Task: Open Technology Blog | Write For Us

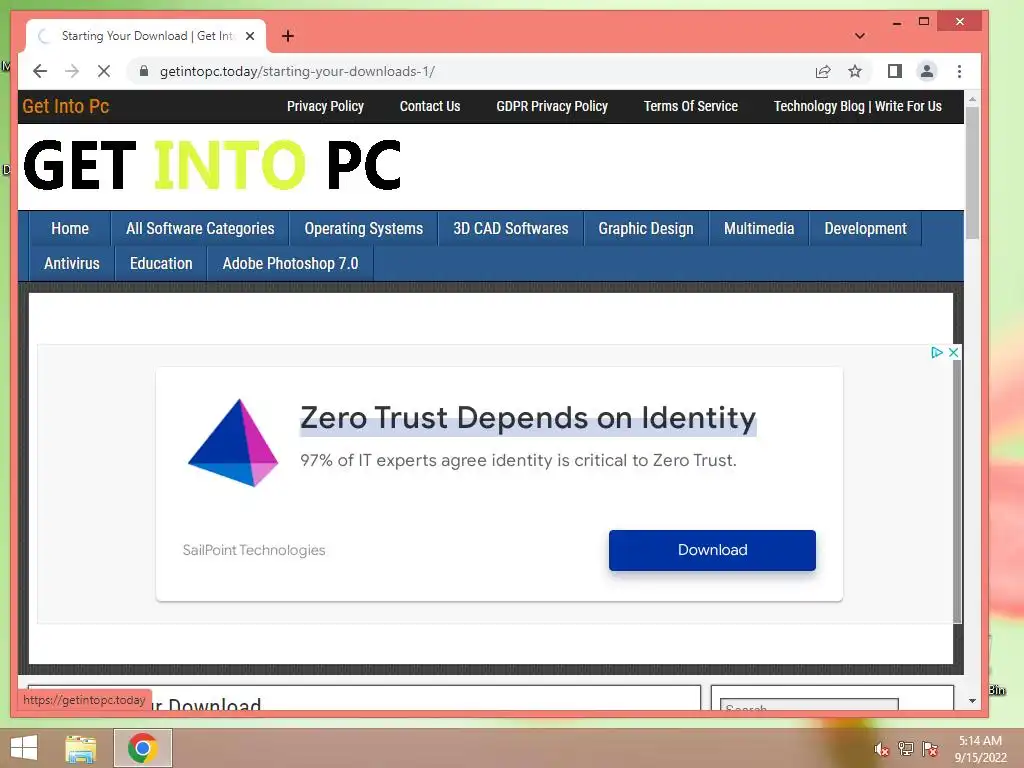Action: (x=857, y=106)
